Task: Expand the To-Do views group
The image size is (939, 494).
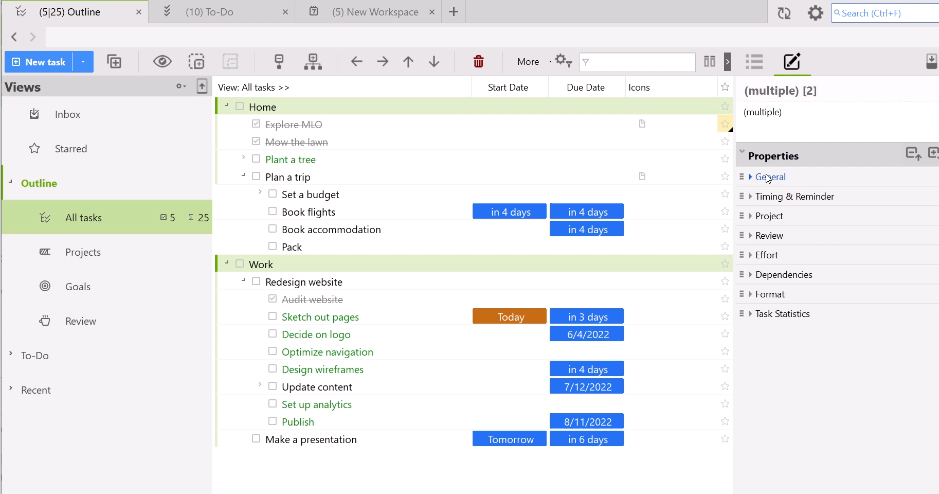Action: click(x=11, y=354)
